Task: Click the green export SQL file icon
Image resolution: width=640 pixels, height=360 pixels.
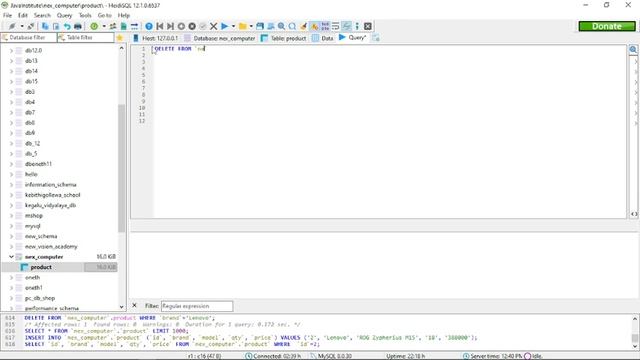Action: 124,26
